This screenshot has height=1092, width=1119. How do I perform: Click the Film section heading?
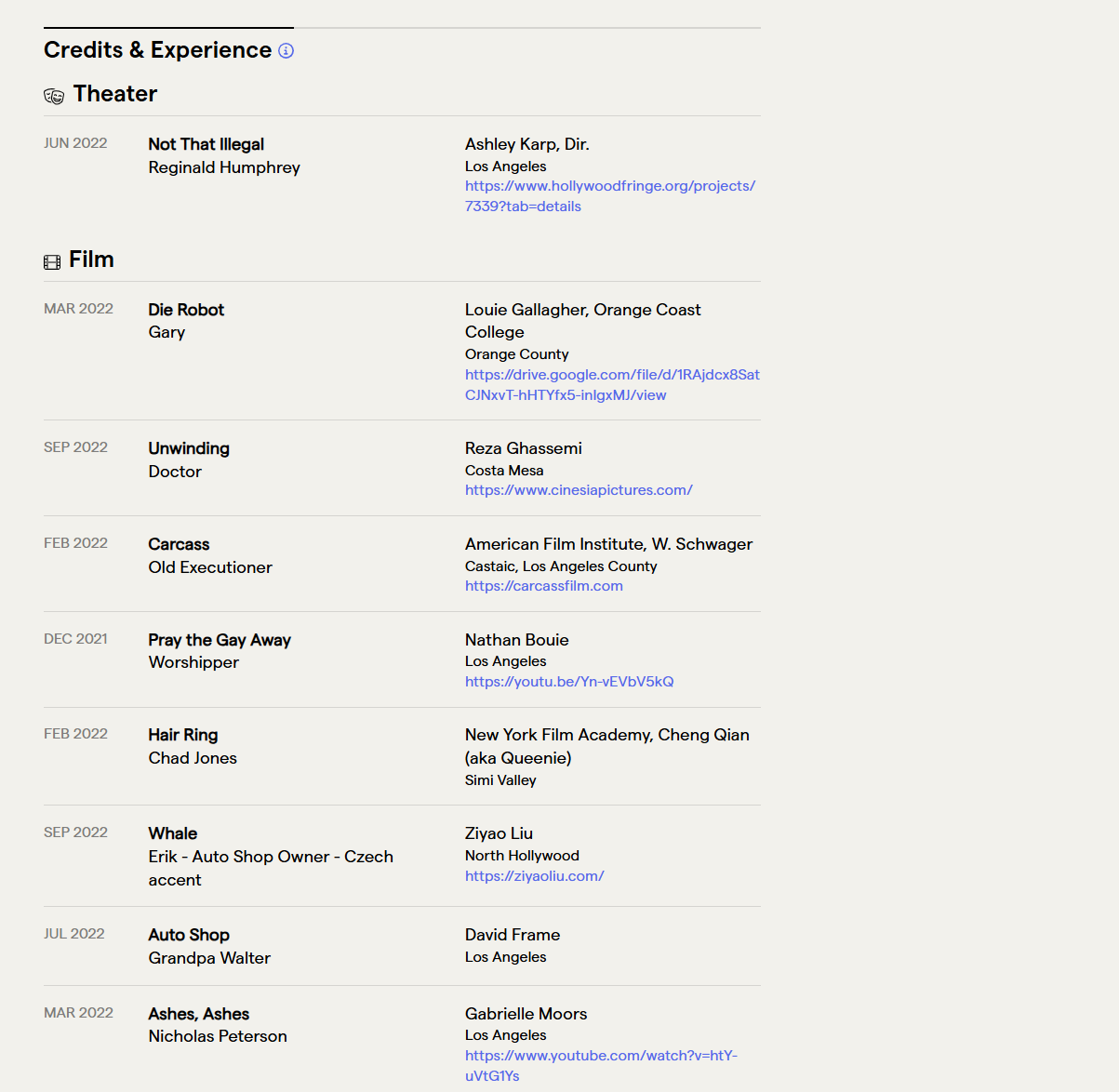point(91,260)
